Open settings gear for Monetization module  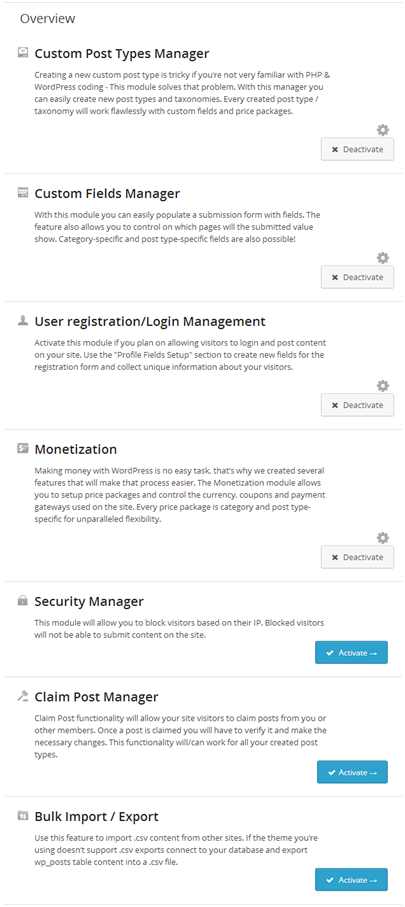coord(382,537)
